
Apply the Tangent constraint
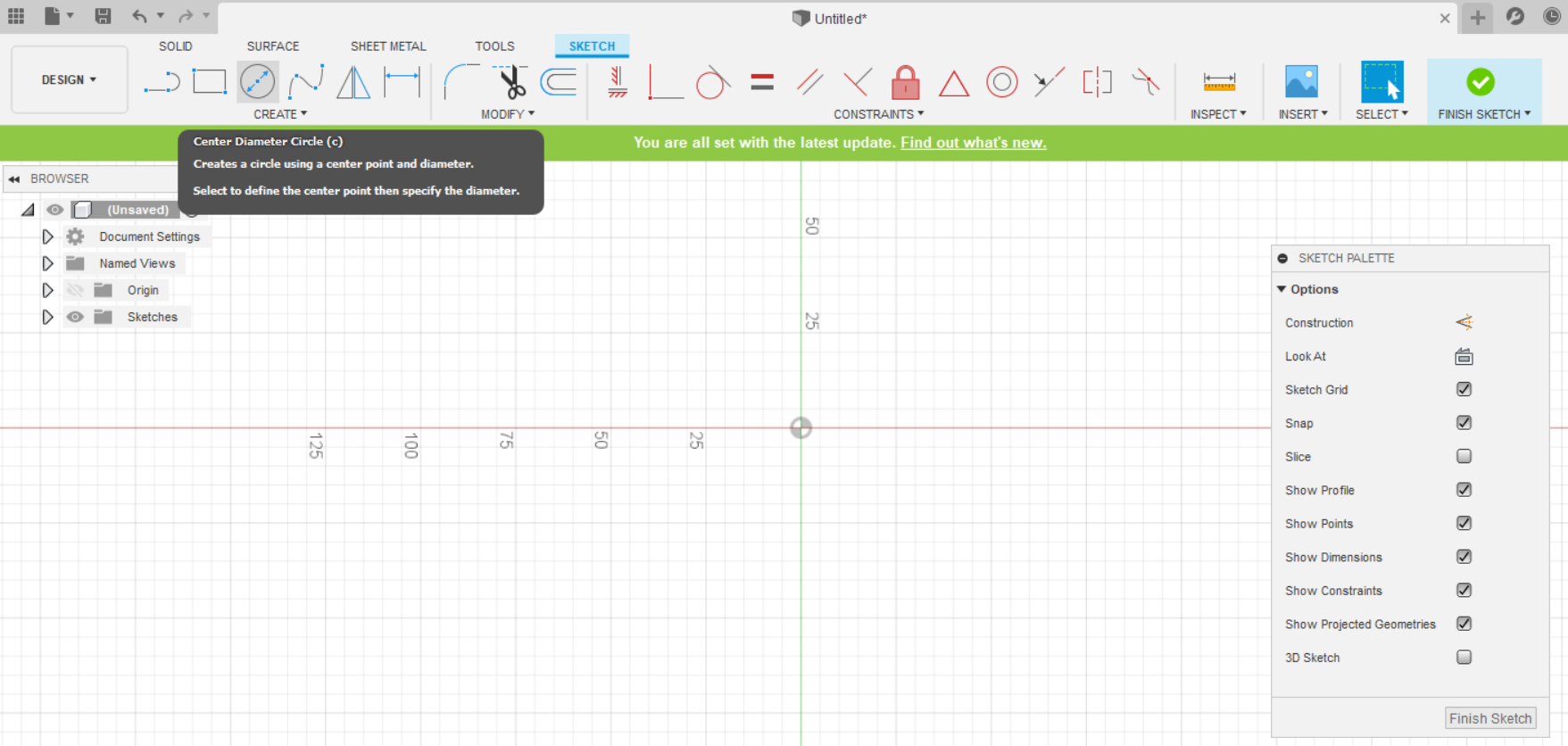pos(713,82)
